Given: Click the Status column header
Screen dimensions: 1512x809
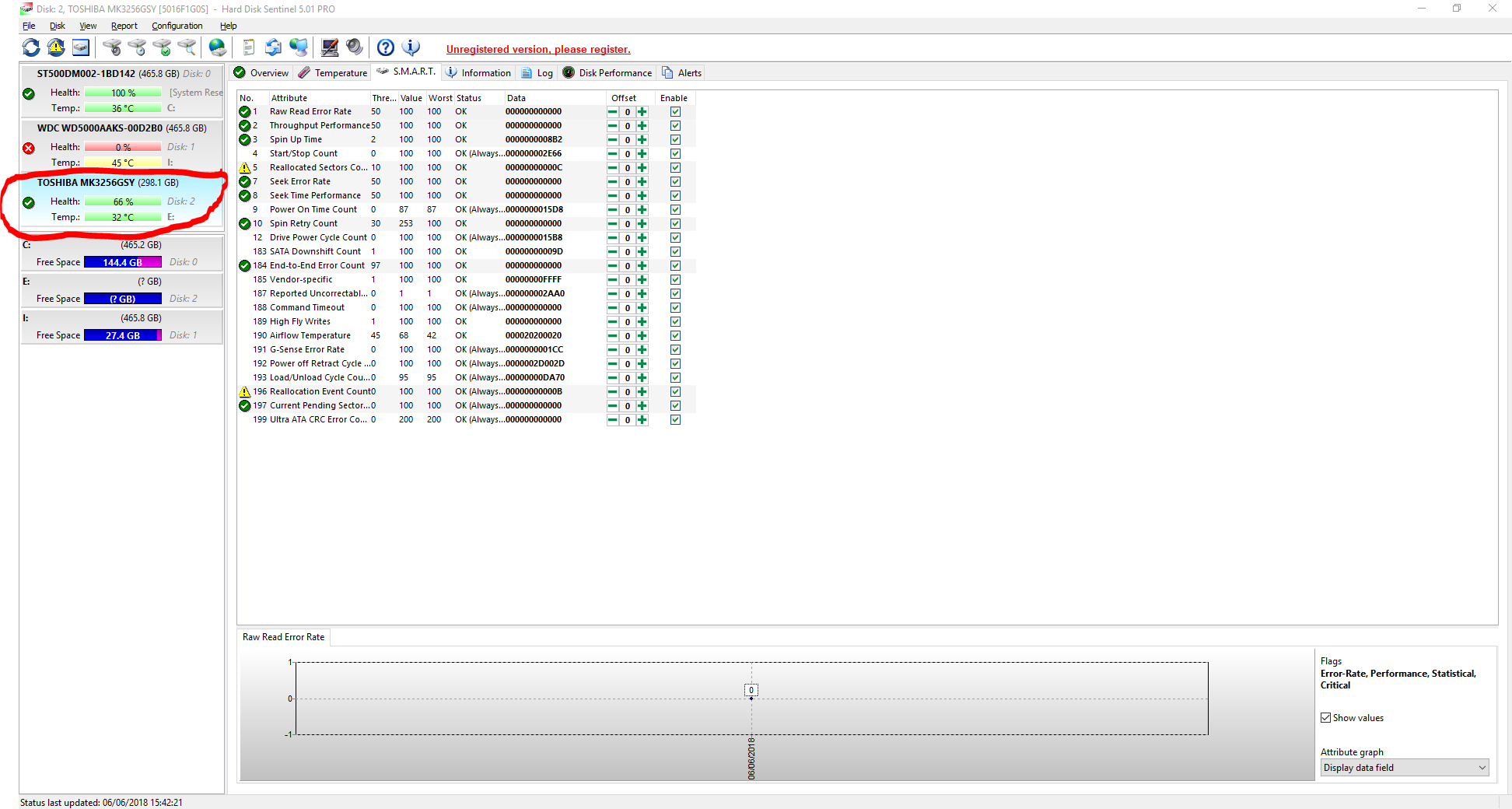Looking at the screenshot, I should 479,98.
